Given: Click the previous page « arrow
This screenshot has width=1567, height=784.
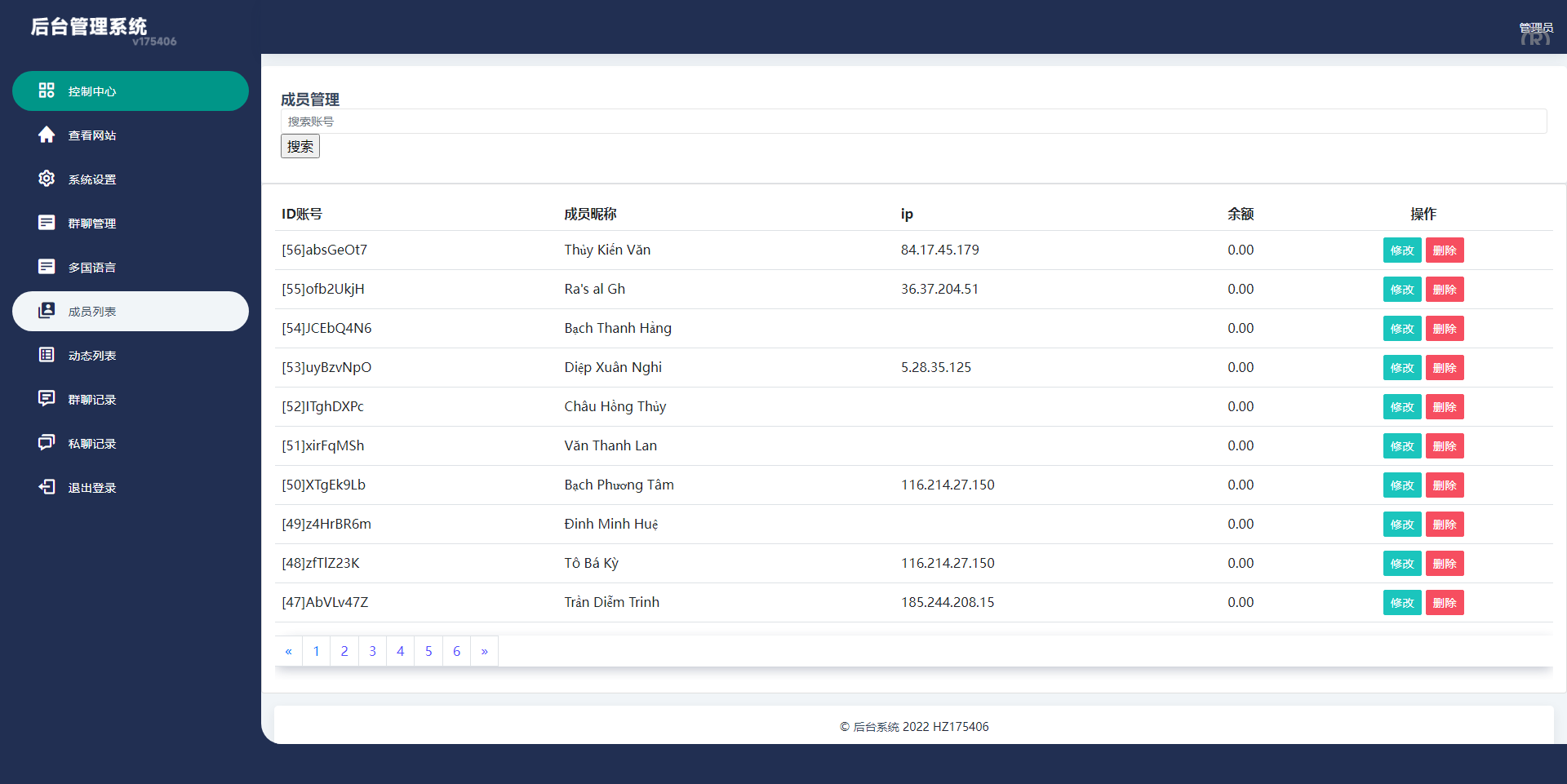Looking at the screenshot, I should [288, 651].
